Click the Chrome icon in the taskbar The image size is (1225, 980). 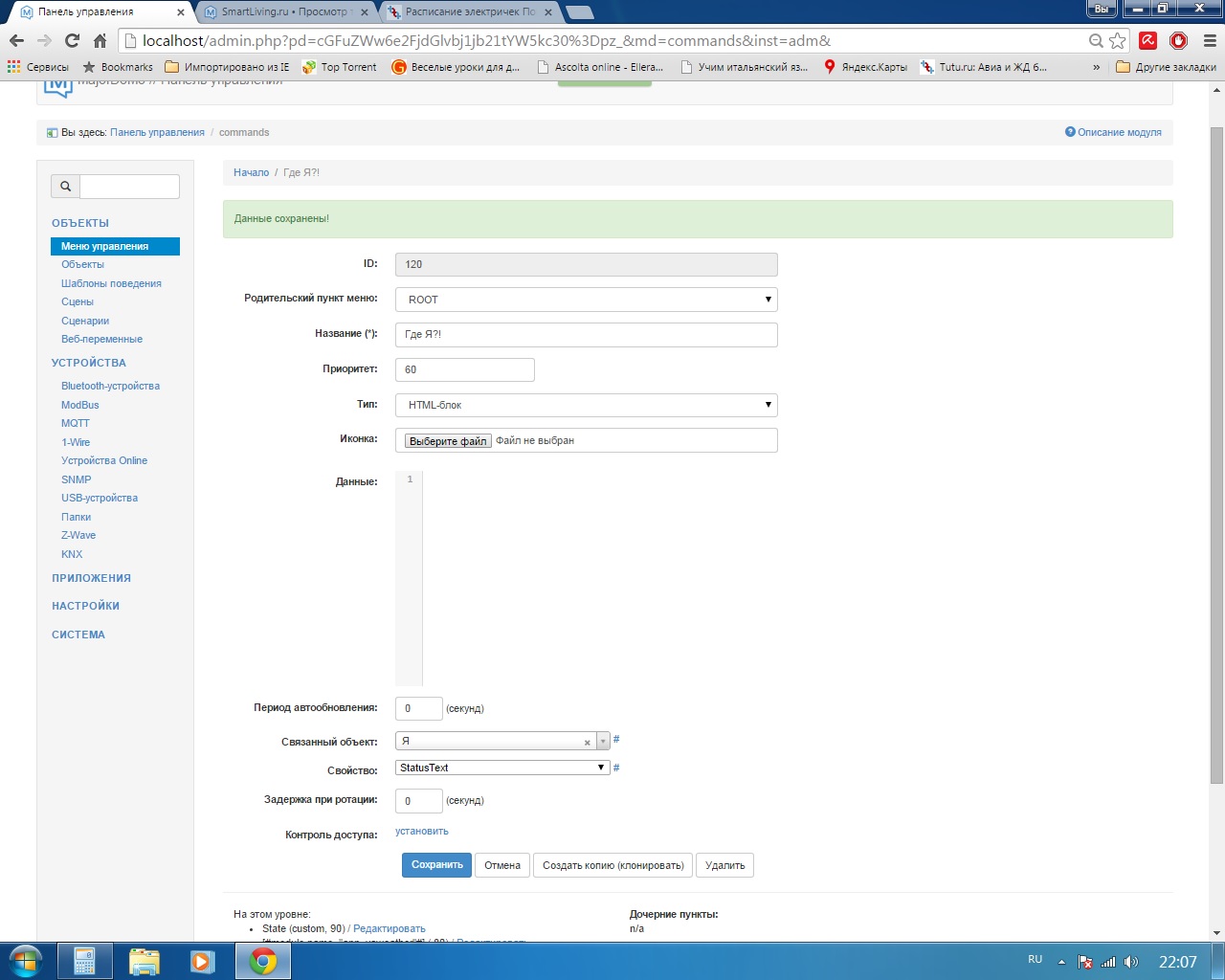(x=263, y=961)
